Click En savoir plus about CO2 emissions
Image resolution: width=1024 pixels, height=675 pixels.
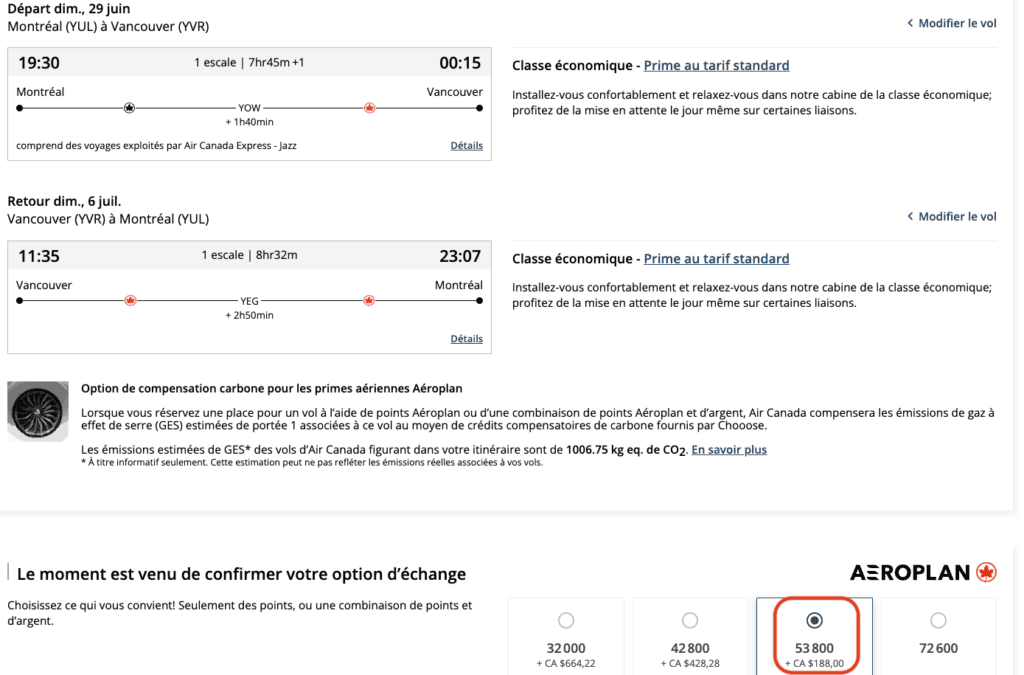(729, 450)
